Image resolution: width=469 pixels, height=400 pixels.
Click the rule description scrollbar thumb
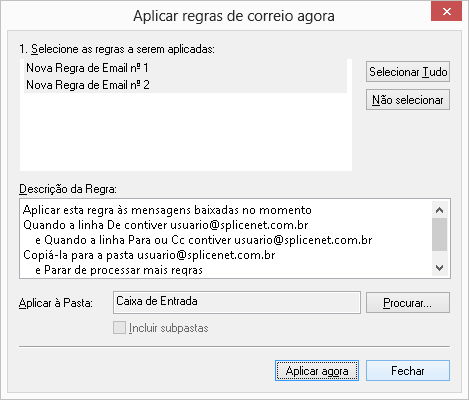439,235
